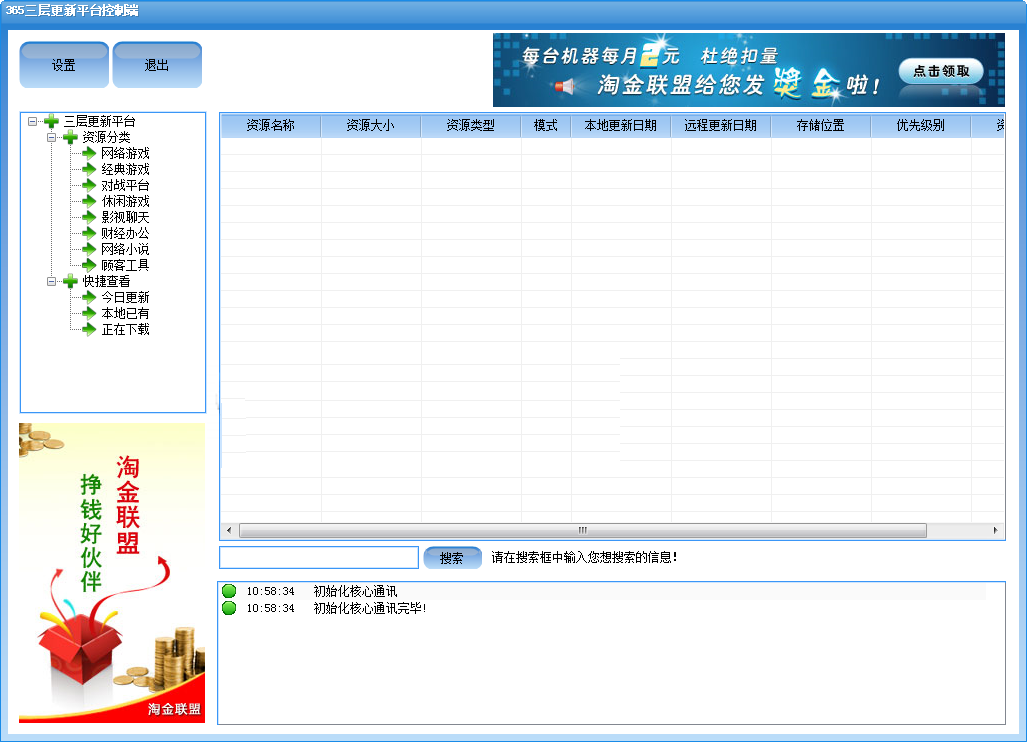Click the 模式 column header
1027x742 pixels.
pos(546,126)
